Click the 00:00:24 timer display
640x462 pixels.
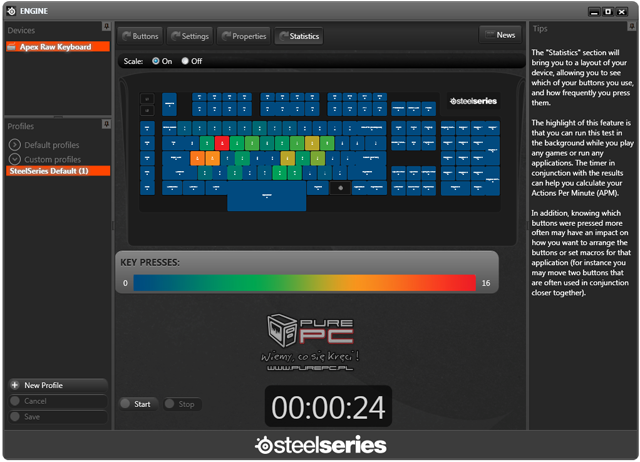pos(328,406)
